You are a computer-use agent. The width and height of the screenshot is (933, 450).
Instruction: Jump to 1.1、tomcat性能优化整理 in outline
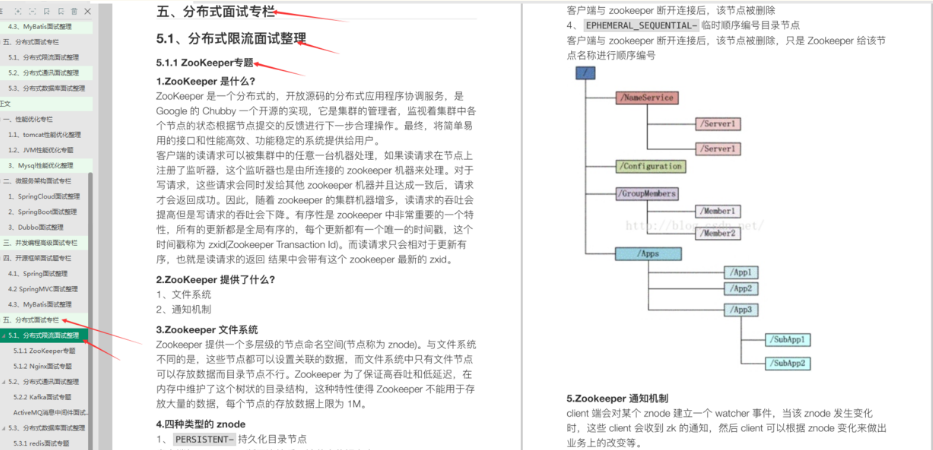45,135
